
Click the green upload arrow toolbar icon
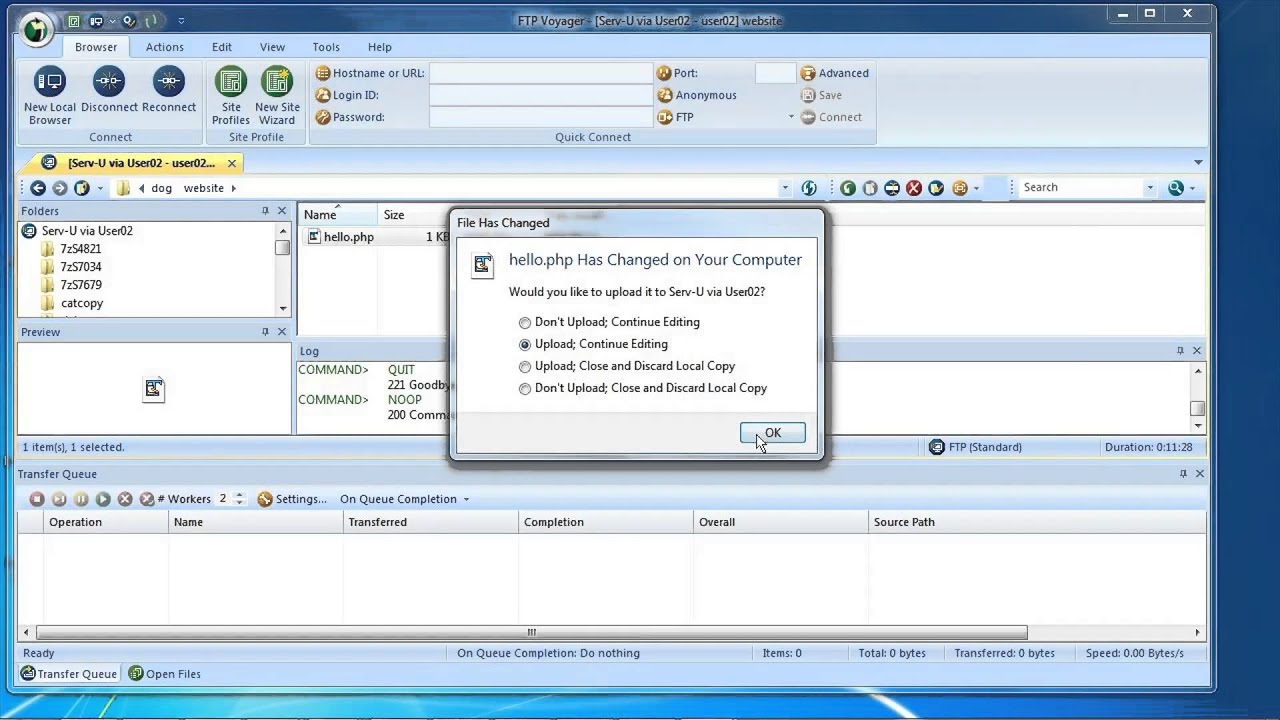pyautogui.click(x=848, y=188)
